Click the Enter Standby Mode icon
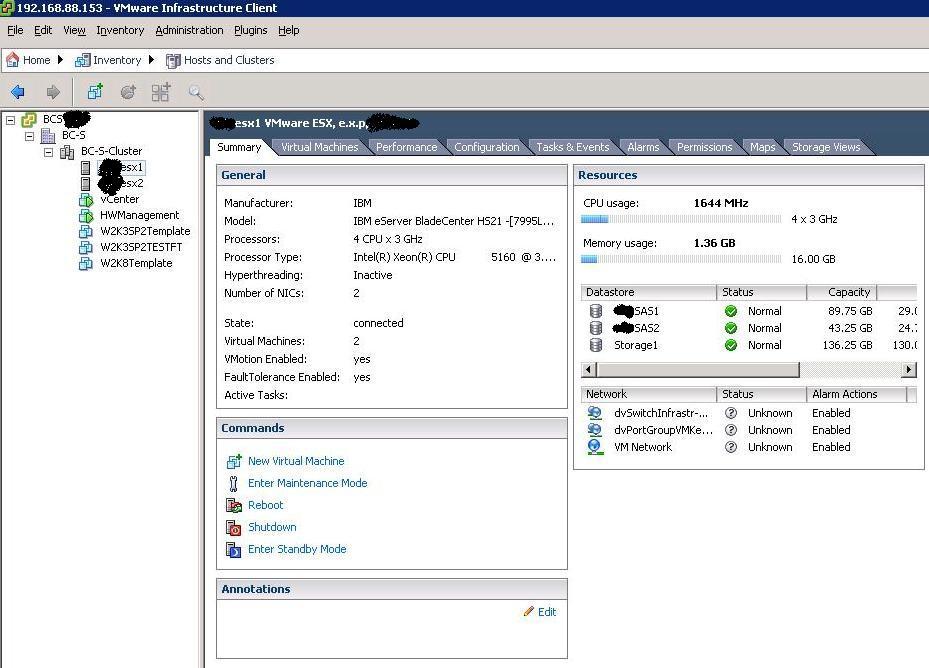Viewport: 929px width, 668px height. pyautogui.click(x=234, y=549)
